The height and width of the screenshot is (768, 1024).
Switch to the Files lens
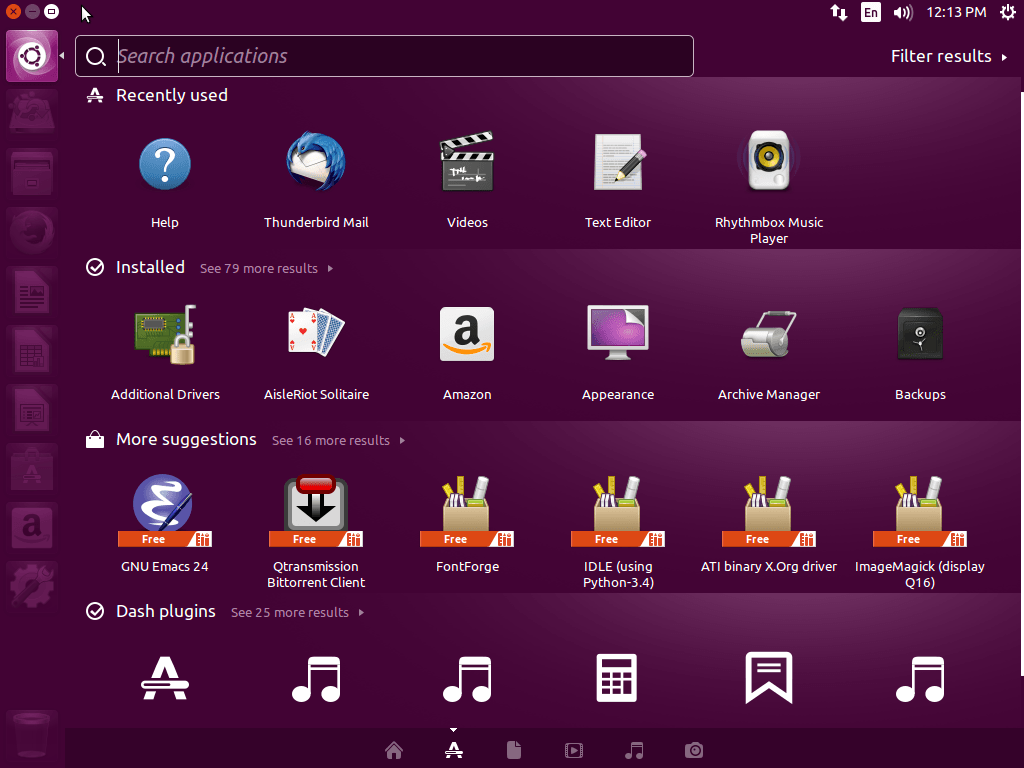(514, 750)
